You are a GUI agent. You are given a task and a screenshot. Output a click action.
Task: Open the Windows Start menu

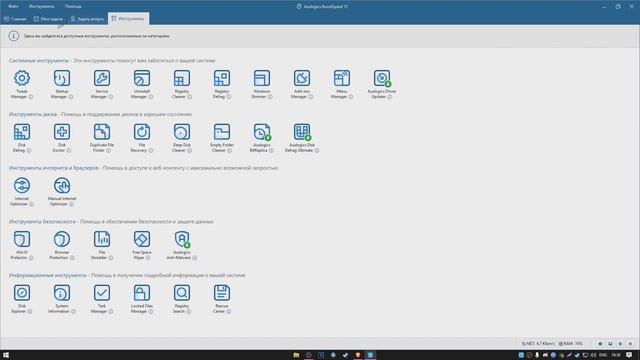click(6, 355)
